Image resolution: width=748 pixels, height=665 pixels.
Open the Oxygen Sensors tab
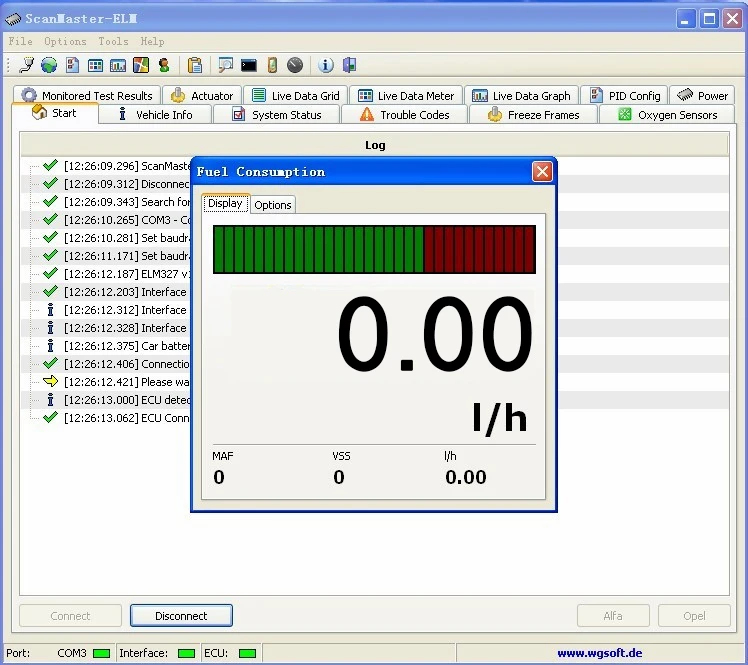click(667, 114)
